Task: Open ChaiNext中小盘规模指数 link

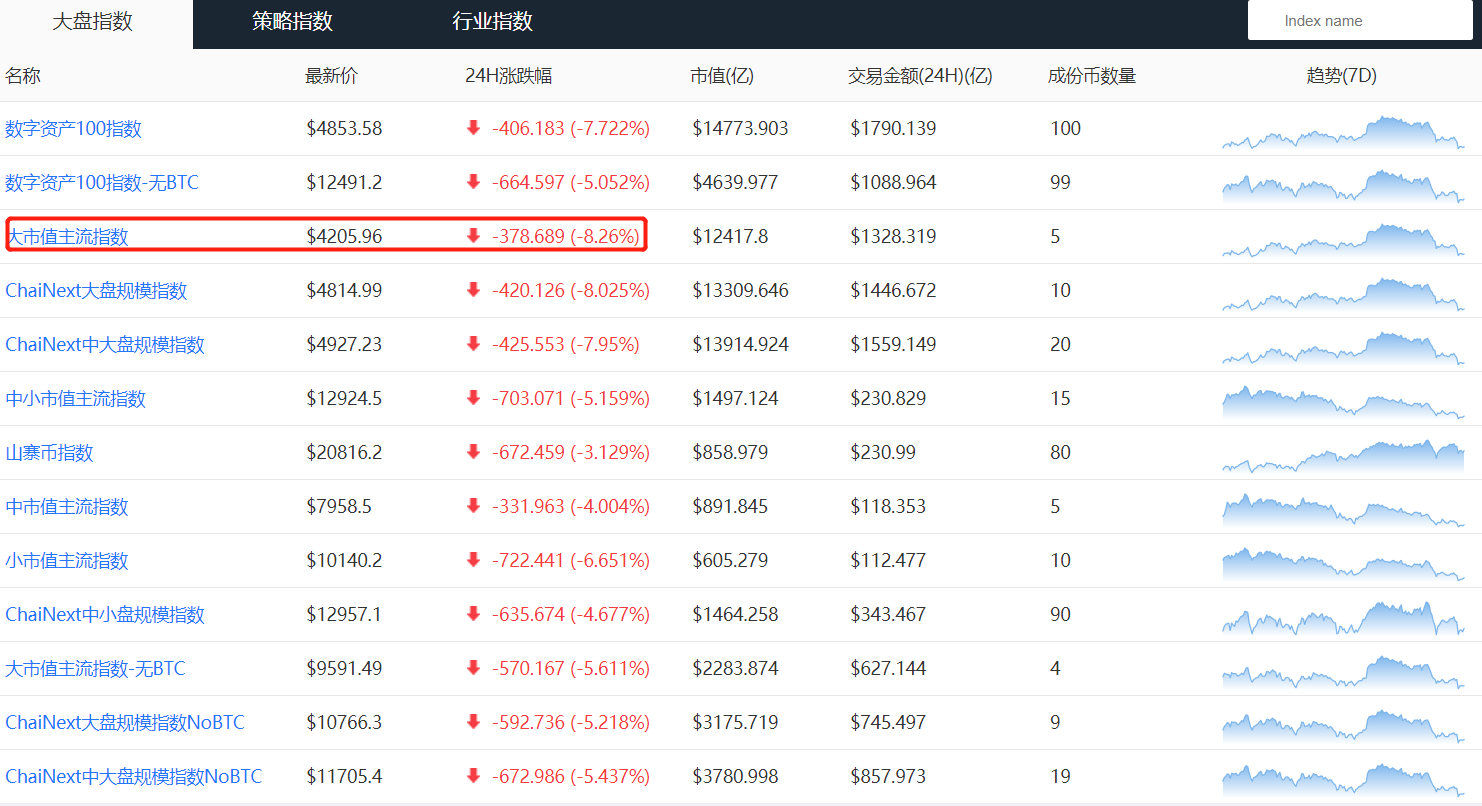Action: (x=105, y=614)
